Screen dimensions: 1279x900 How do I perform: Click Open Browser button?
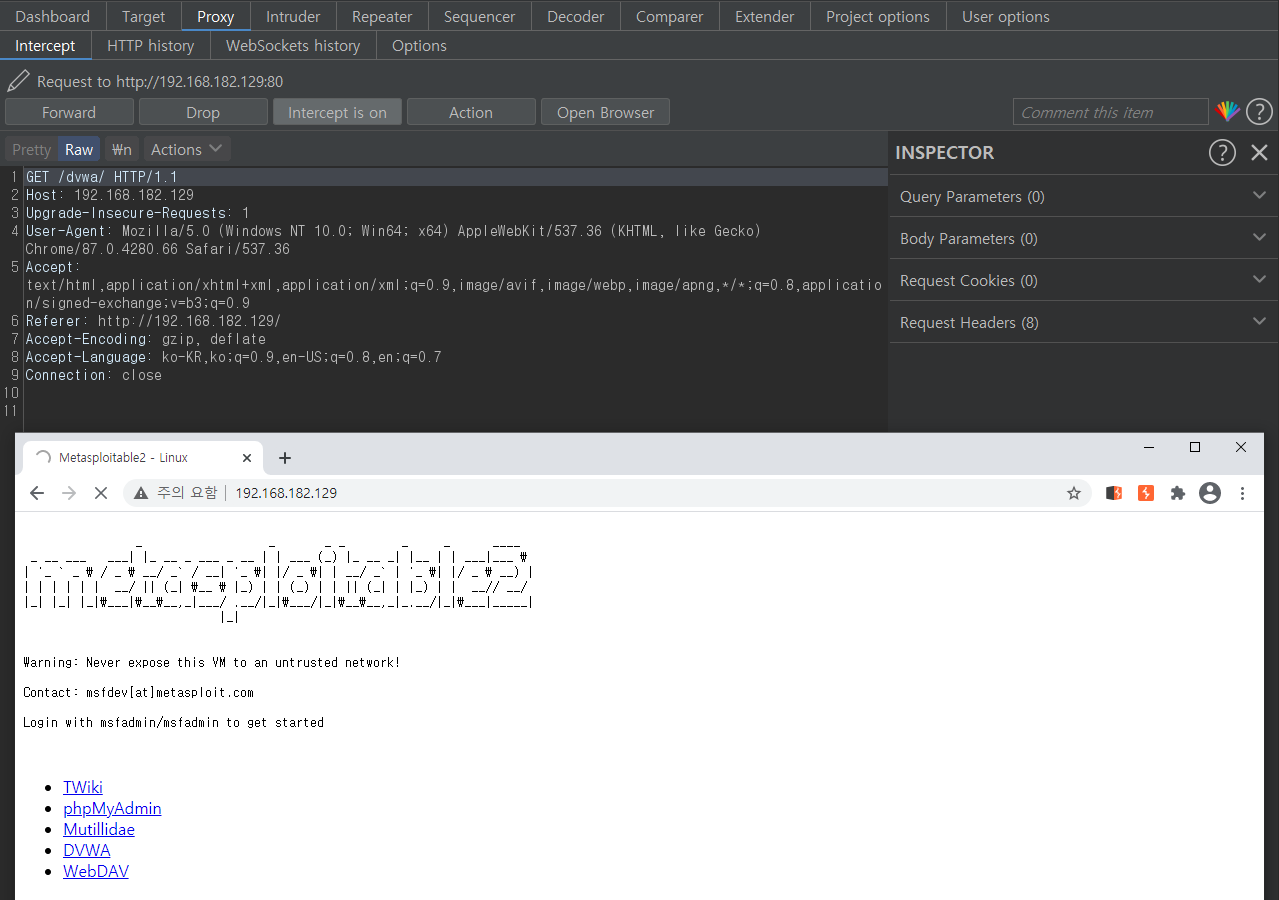coord(605,112)
